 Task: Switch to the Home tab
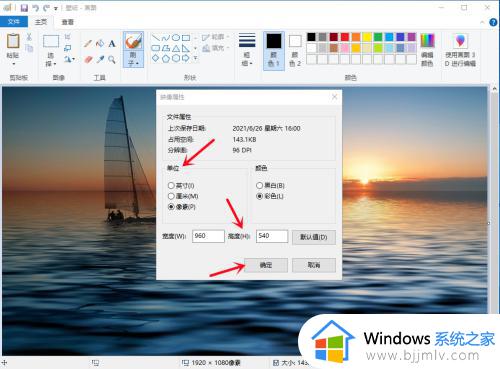pyautogui.click(x=41, y=22)
